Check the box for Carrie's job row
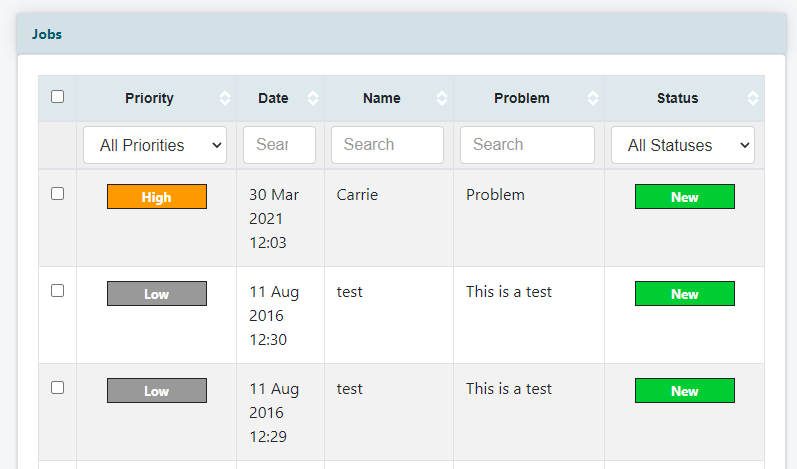 pos(57,194)
